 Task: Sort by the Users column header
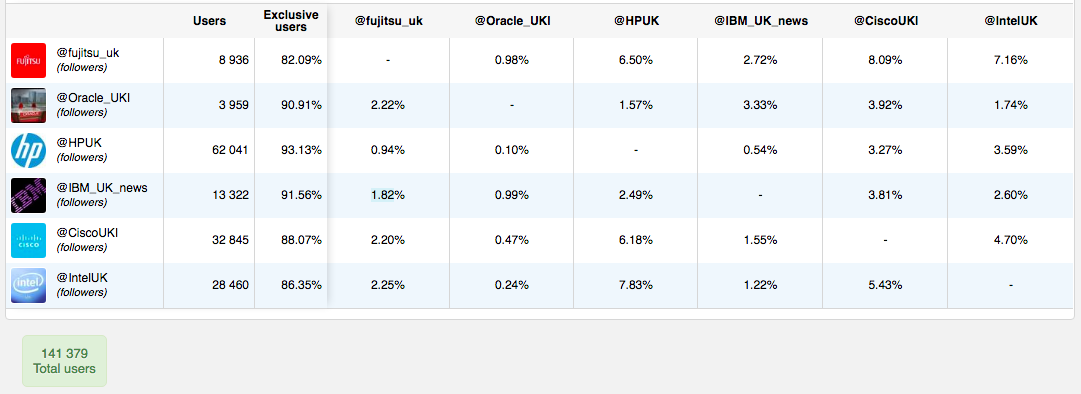pos(210,21)
